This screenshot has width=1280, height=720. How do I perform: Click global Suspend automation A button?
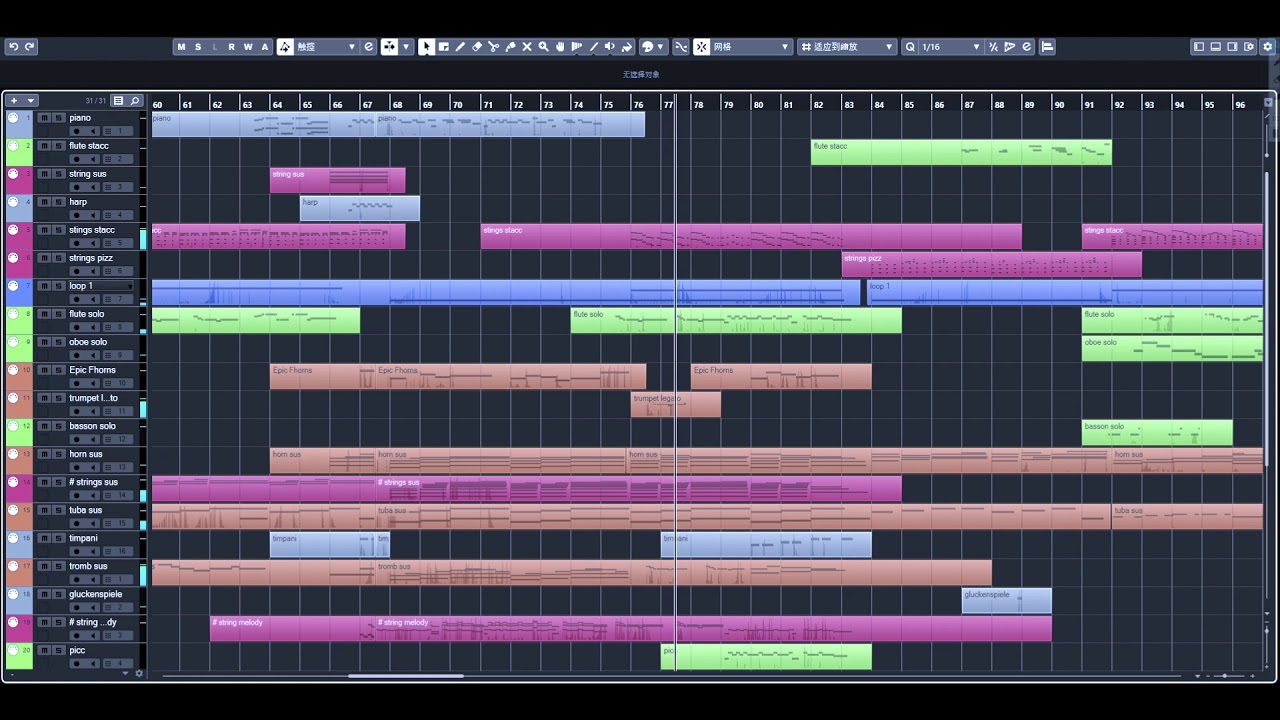click(x=264, y=47)
